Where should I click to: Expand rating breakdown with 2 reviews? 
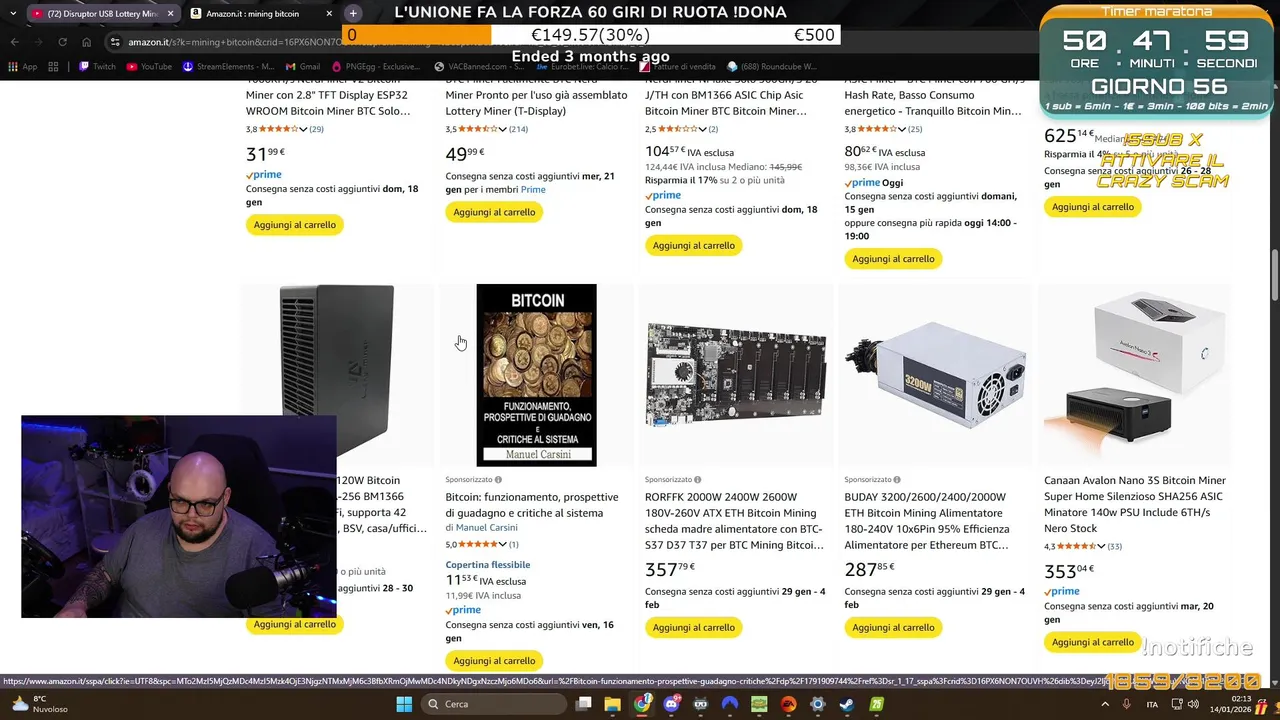coord(703,129)
